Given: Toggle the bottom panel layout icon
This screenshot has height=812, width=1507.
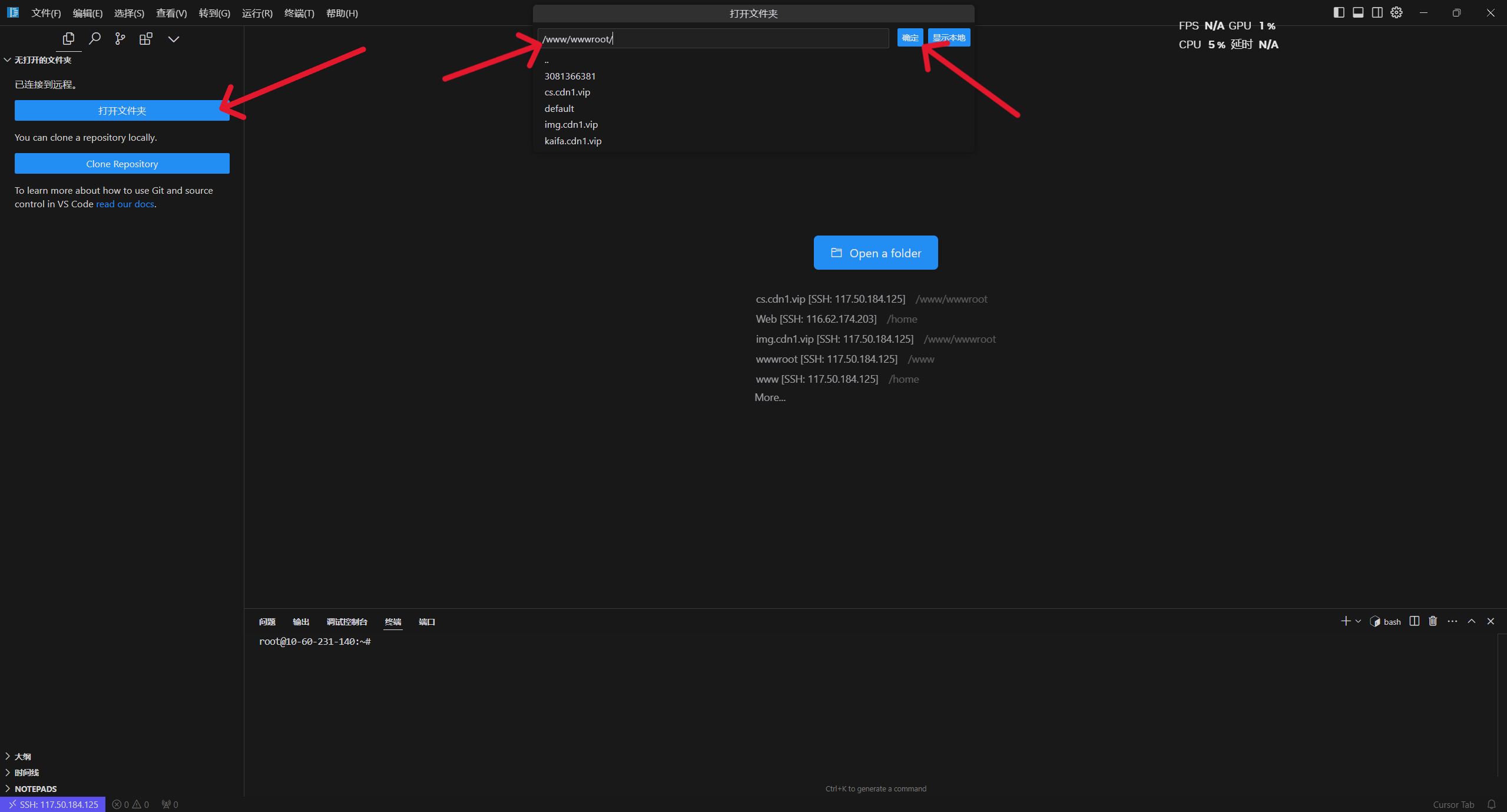Looking at the screenshot, I should (x=1358, y=12).
